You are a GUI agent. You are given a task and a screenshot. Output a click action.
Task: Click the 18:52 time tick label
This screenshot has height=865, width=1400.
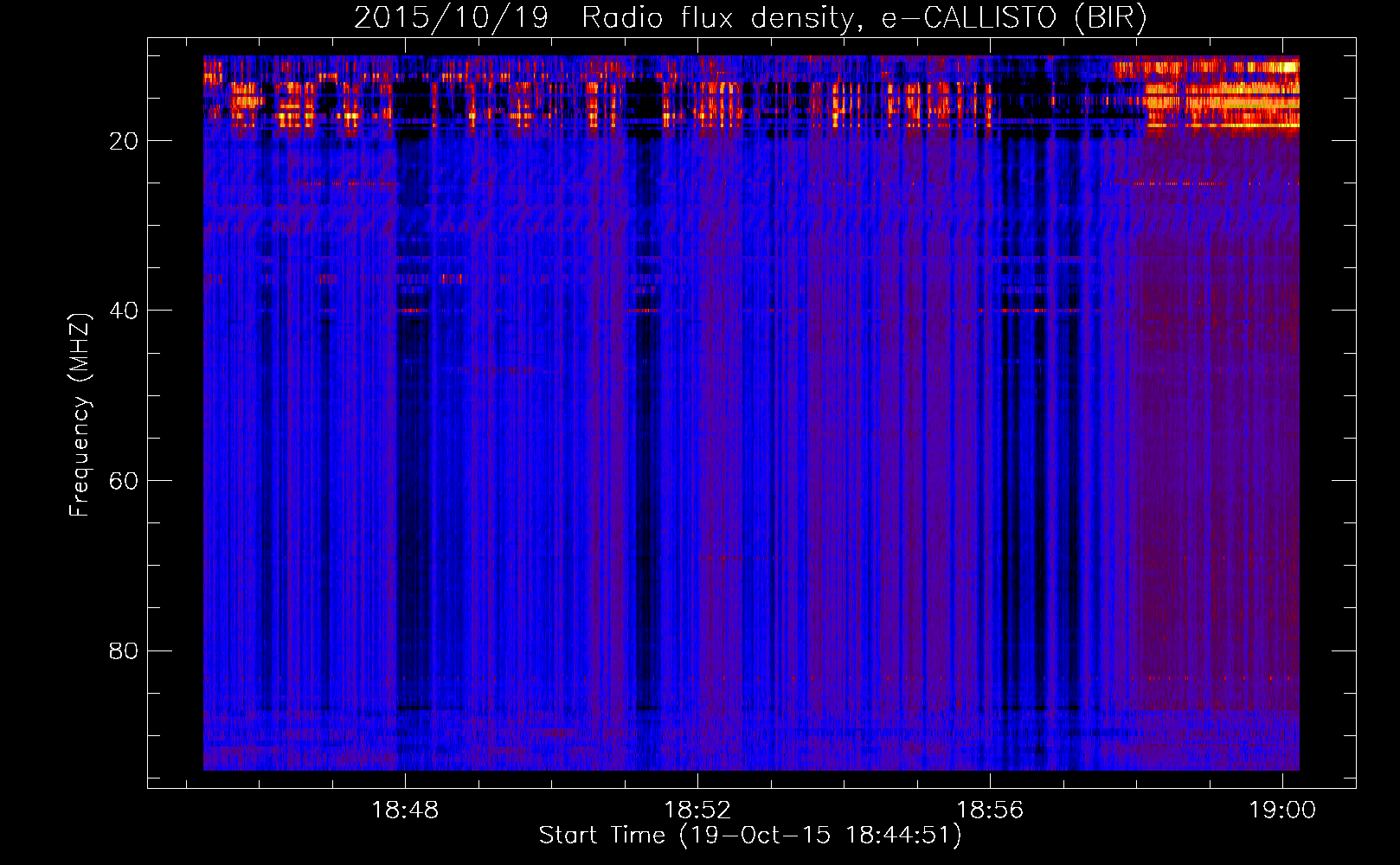[697, 810]
